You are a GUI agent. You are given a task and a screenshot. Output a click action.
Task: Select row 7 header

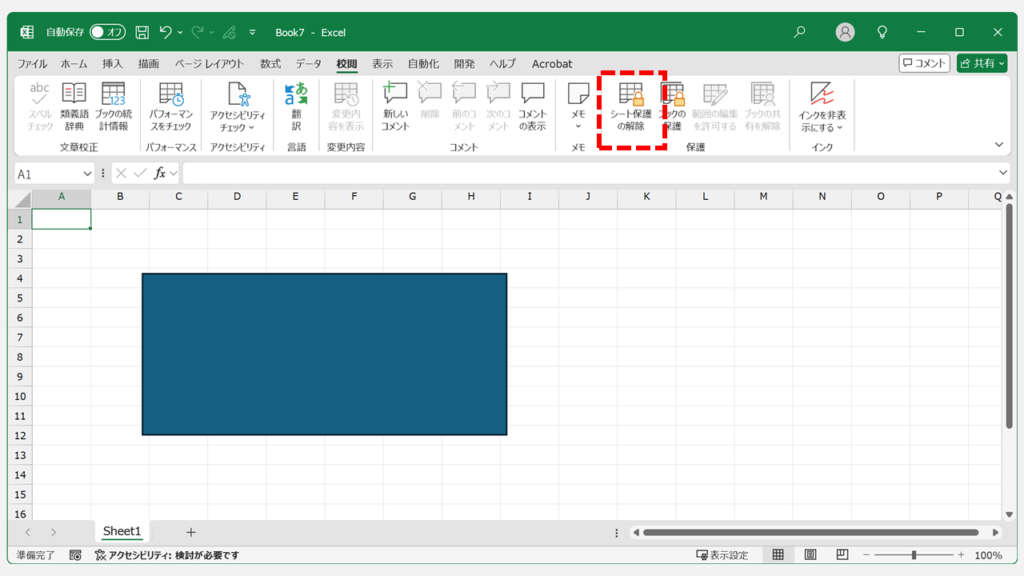[20, 337]
